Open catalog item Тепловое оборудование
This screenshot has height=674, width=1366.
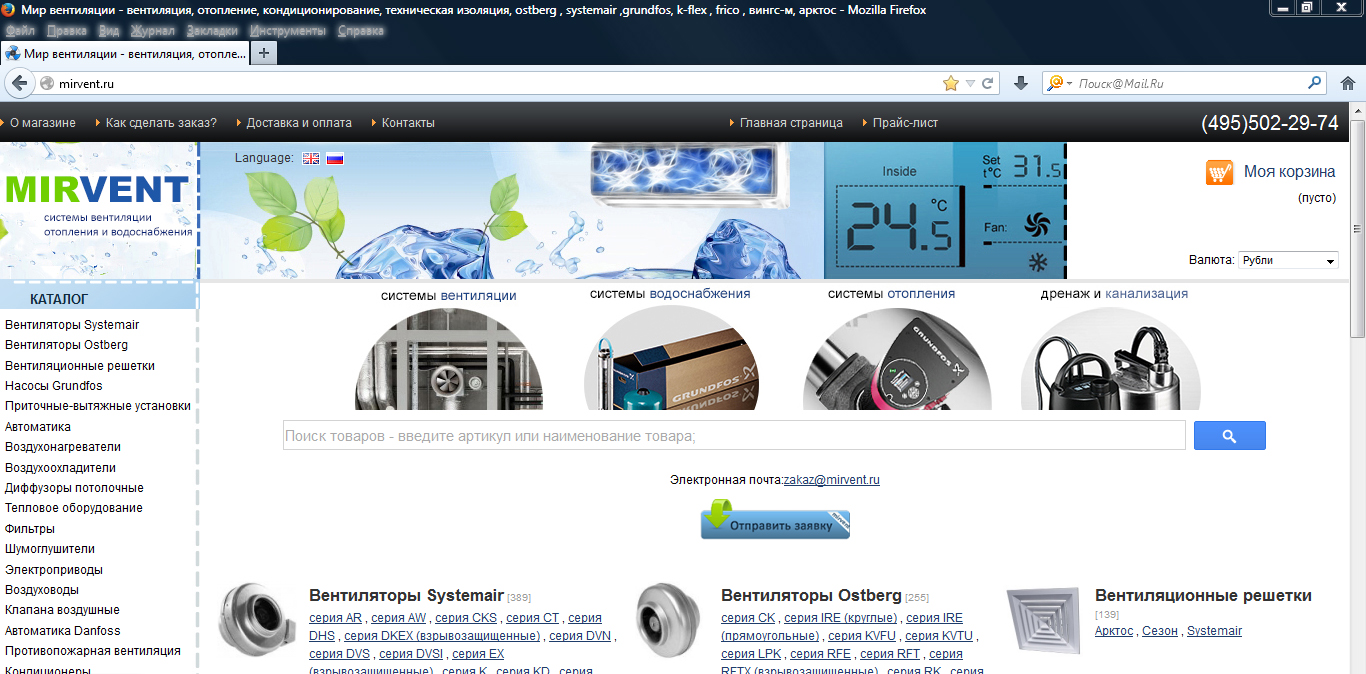pyautogui.click(x=74, y=508)
